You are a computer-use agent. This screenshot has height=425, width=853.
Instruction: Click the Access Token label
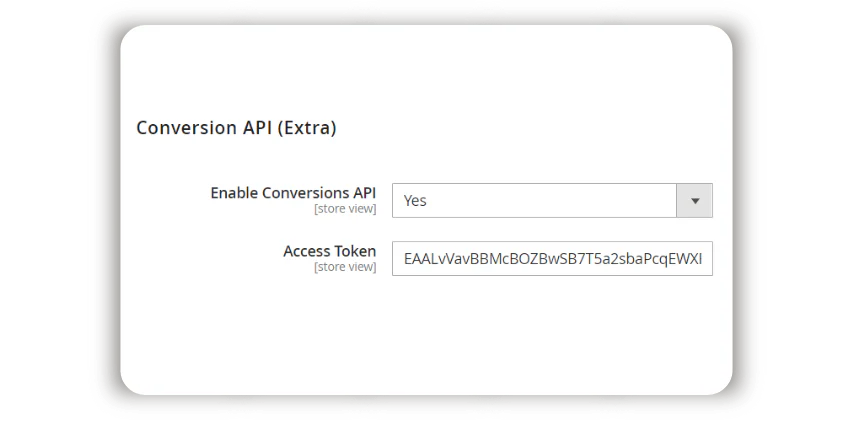coord(329,251)
